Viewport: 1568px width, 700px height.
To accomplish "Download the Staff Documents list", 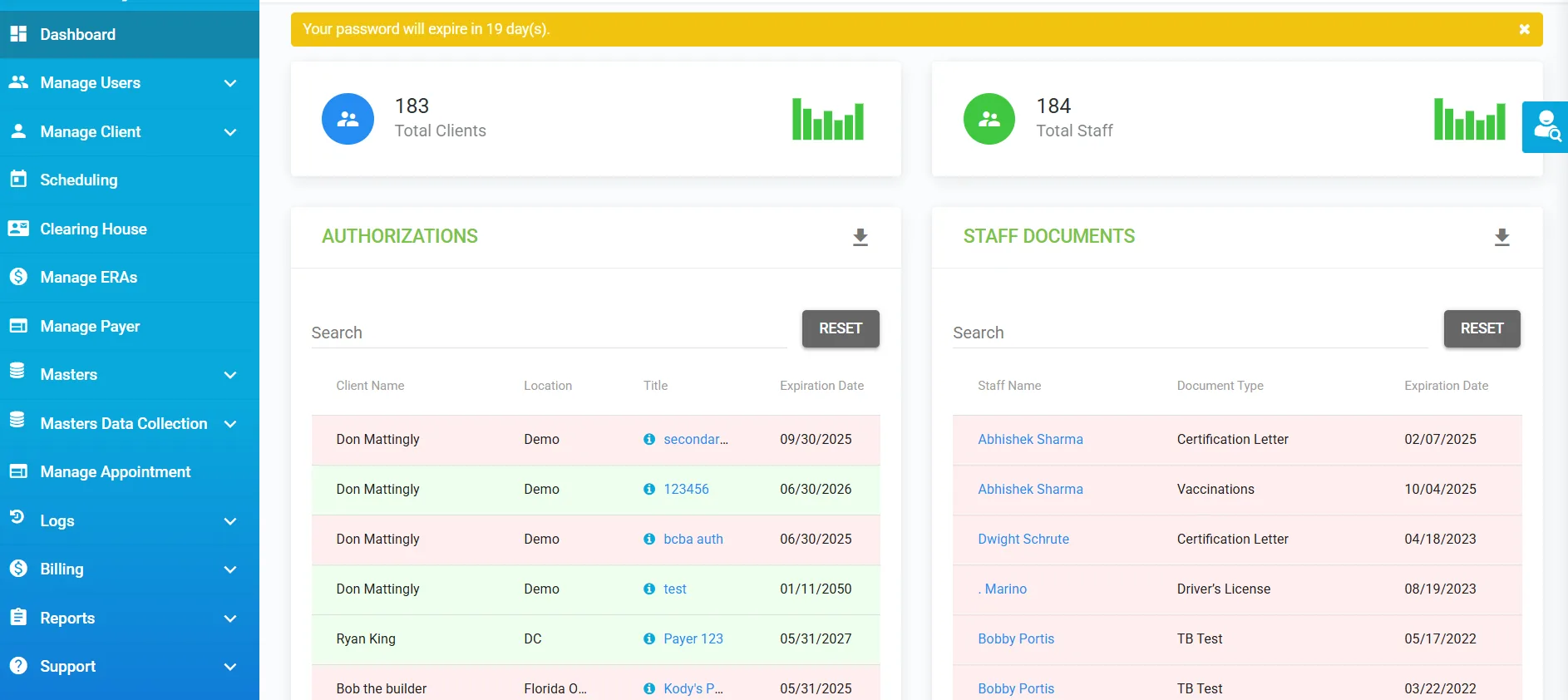I will (x=1501, y=237).
